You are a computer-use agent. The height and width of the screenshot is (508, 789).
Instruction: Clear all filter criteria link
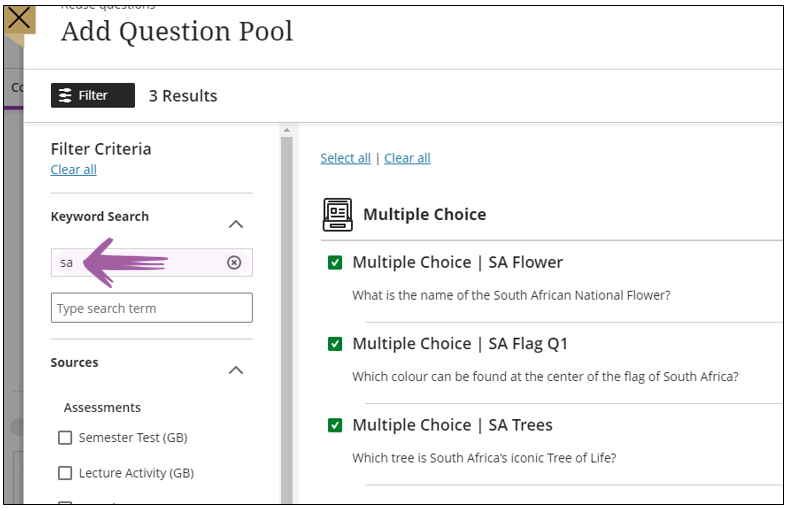coord(73,170)
